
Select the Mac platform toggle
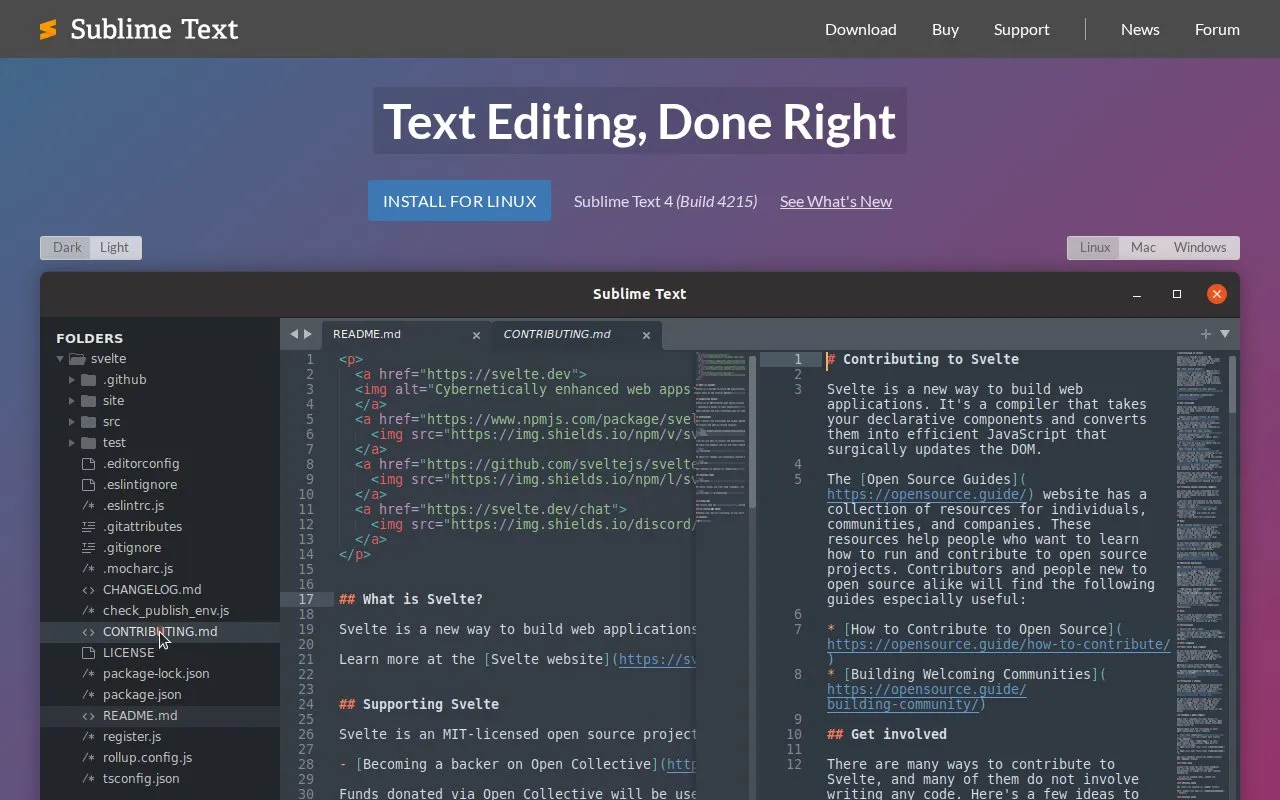1143,248
